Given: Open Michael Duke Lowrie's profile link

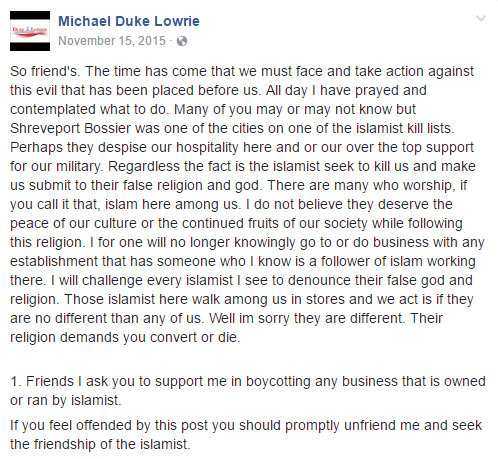Looking at the screenshot, I should point(129,21).
